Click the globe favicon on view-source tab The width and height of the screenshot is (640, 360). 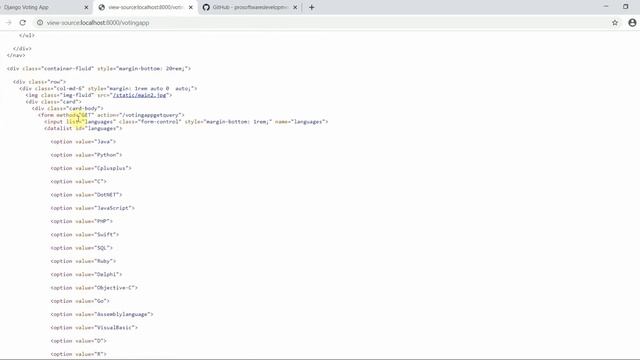click(102, 7)
